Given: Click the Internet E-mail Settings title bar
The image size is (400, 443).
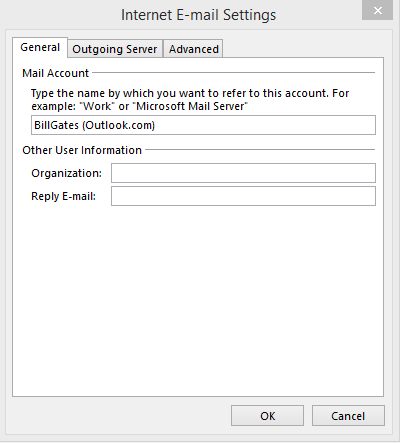Looking at the screenshot, I should [x=198, y=15].
